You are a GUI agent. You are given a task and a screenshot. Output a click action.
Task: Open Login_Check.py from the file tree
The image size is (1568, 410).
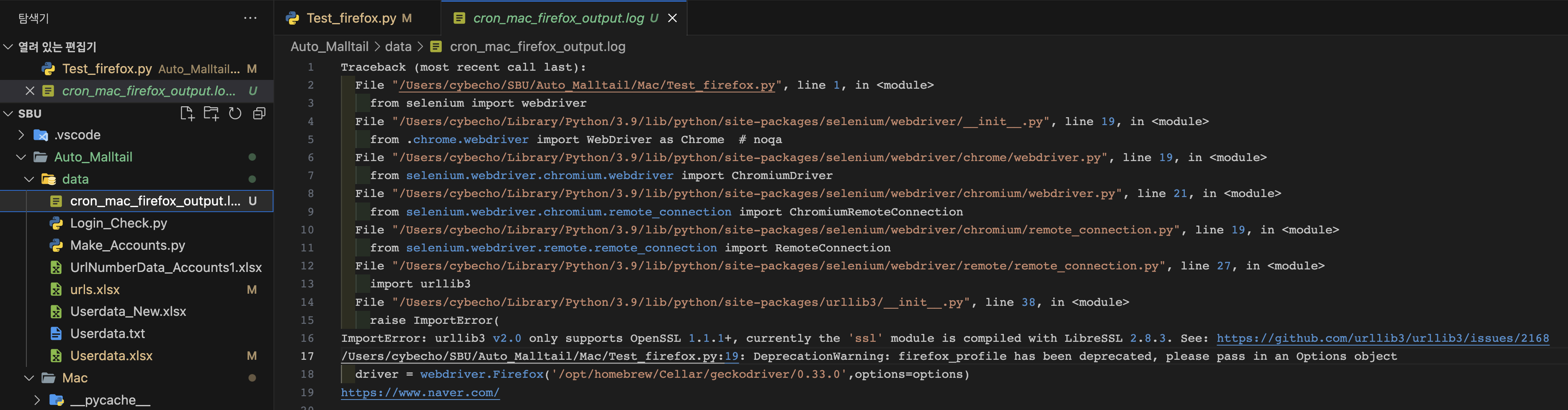click(x=119, y=223)
